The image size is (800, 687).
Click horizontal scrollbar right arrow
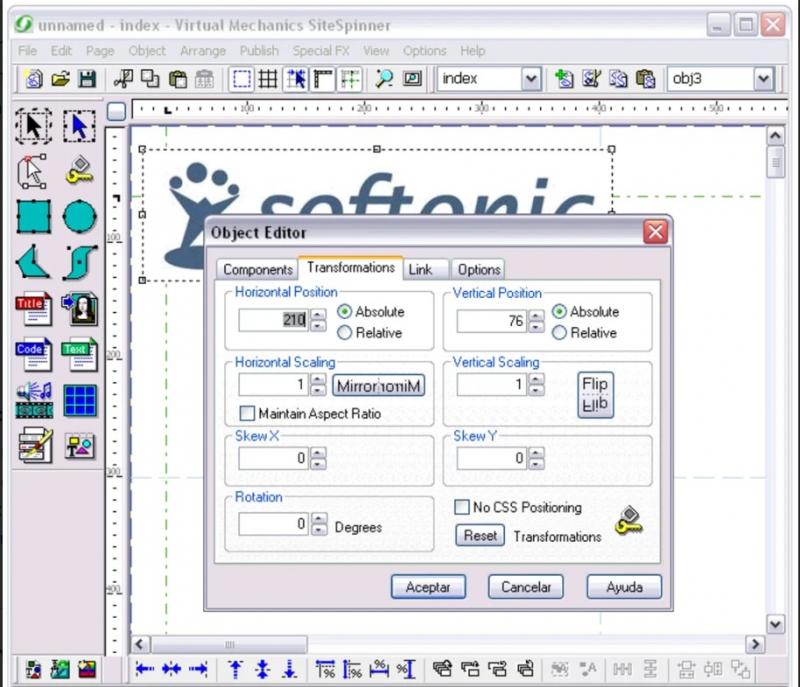coord(755,644)
